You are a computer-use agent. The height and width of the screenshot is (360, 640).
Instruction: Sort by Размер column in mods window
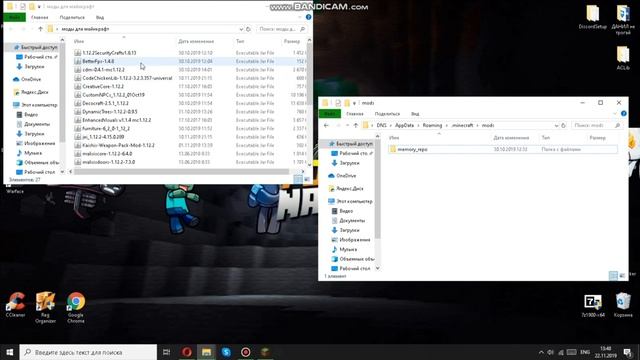point(597,138)
